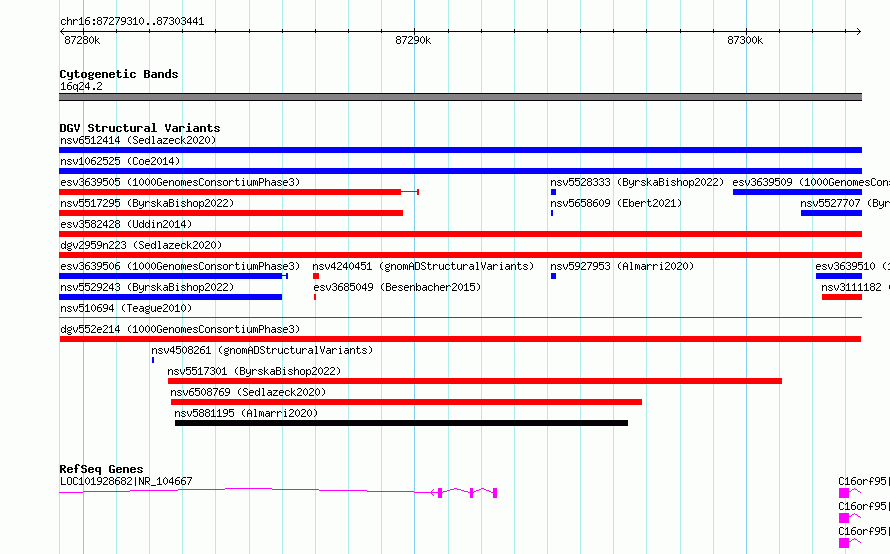Click the tiny esv3685049 red marker
Viewport: 890px width, 554px height.
315,297
